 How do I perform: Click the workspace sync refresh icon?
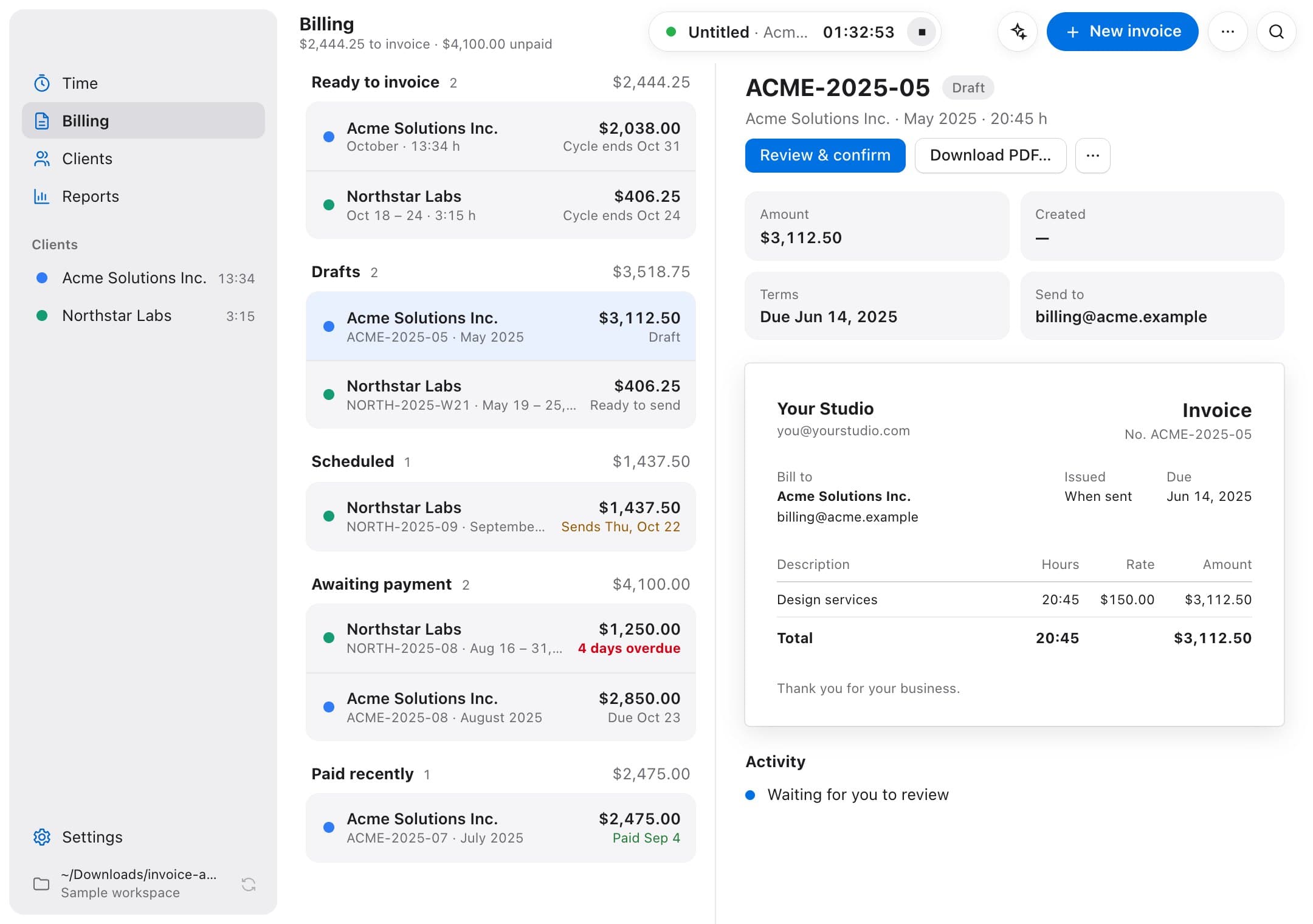(248, 884)
